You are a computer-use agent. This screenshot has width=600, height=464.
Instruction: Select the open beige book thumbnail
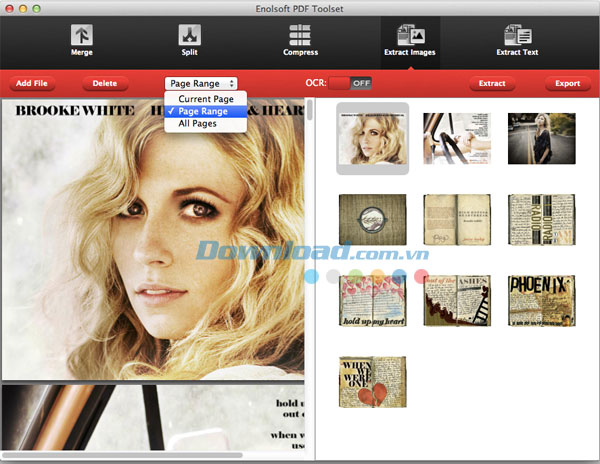tap(457, 220)
